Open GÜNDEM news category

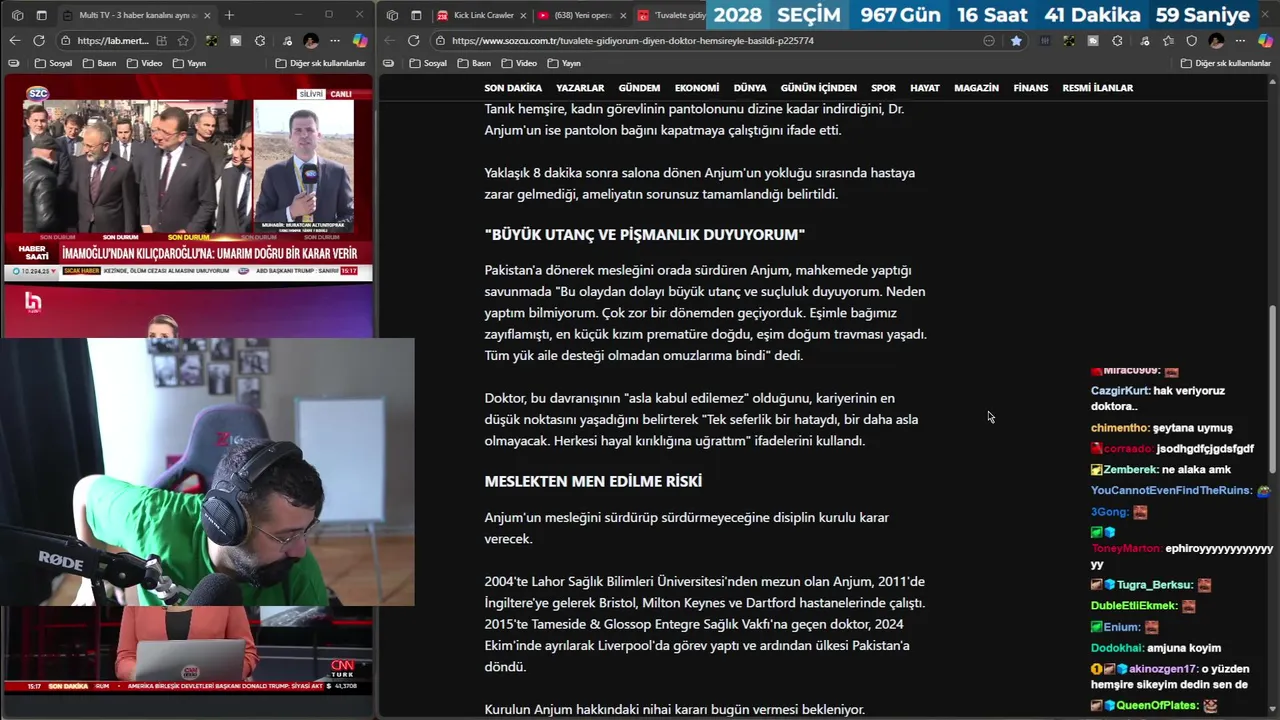[639, 88]
